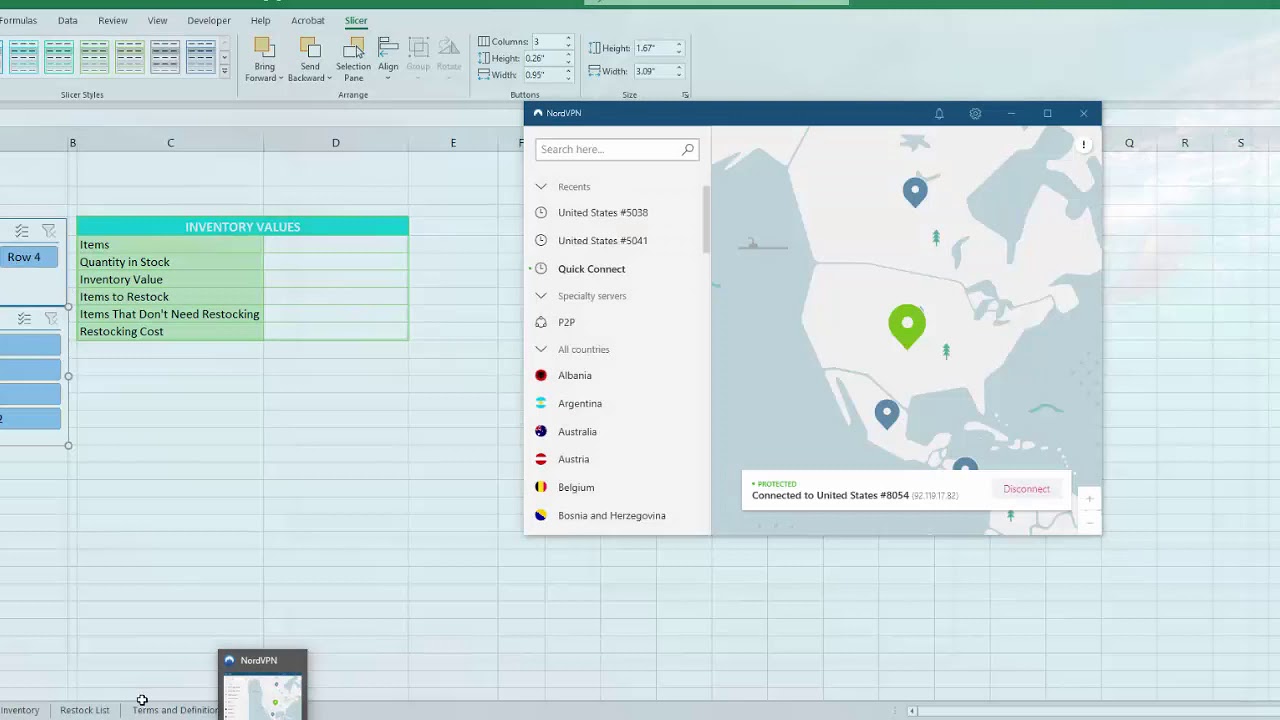This screenshot has width=1280, height=720.
Task: Select column D header
Action: click(x=336, y=143)
